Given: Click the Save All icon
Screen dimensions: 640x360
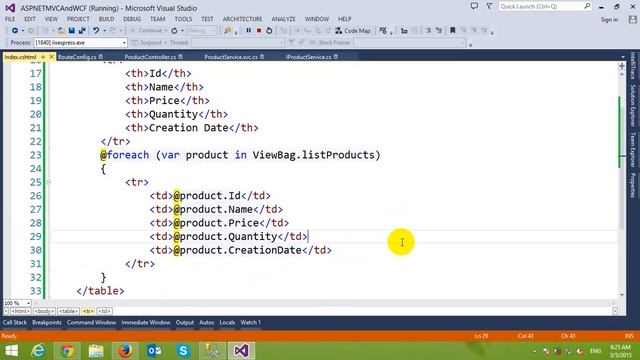Looking at the screenshot, I should click(82, 31).
